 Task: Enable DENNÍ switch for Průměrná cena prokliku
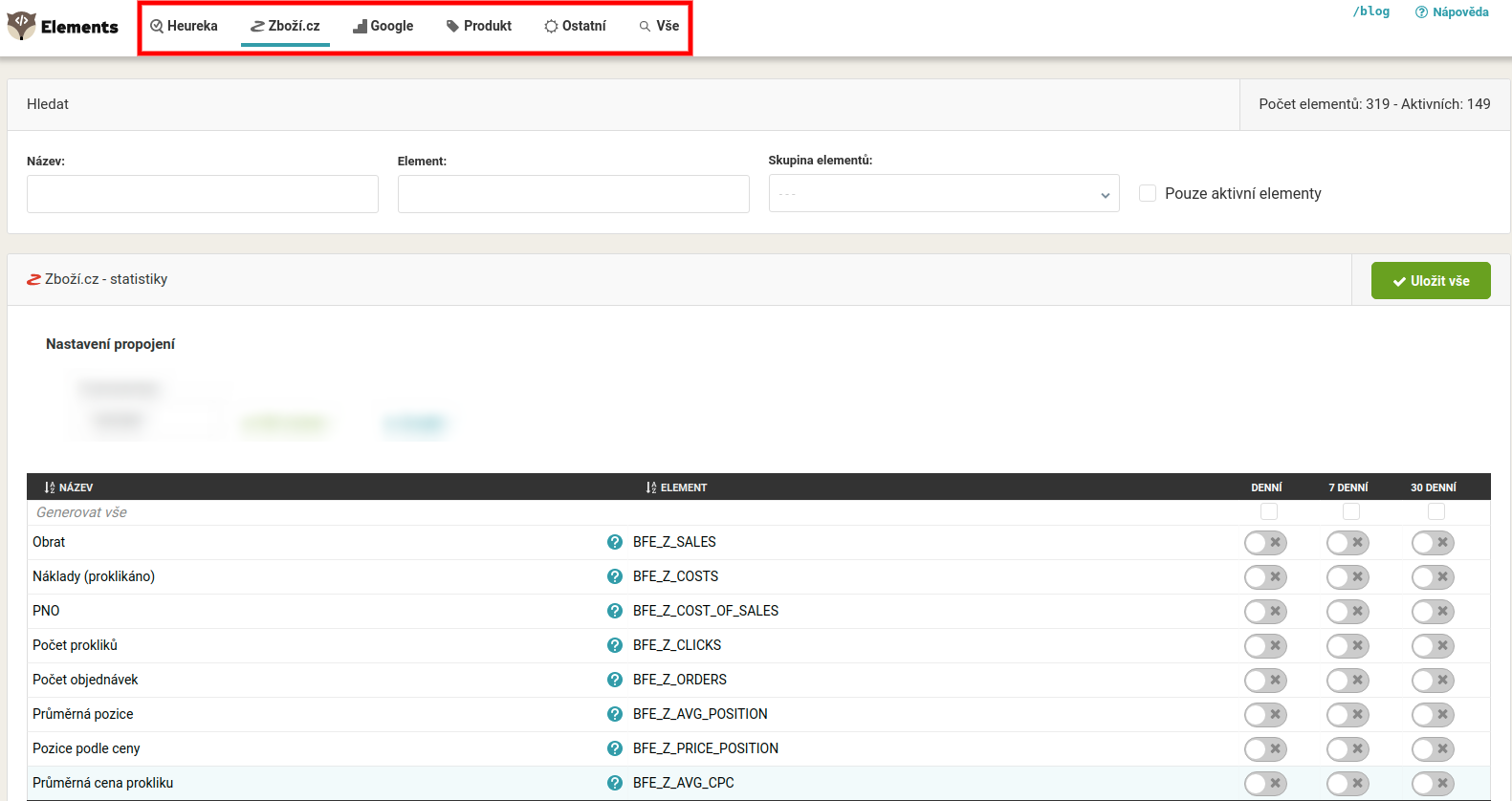click(x=1265, y=784)
